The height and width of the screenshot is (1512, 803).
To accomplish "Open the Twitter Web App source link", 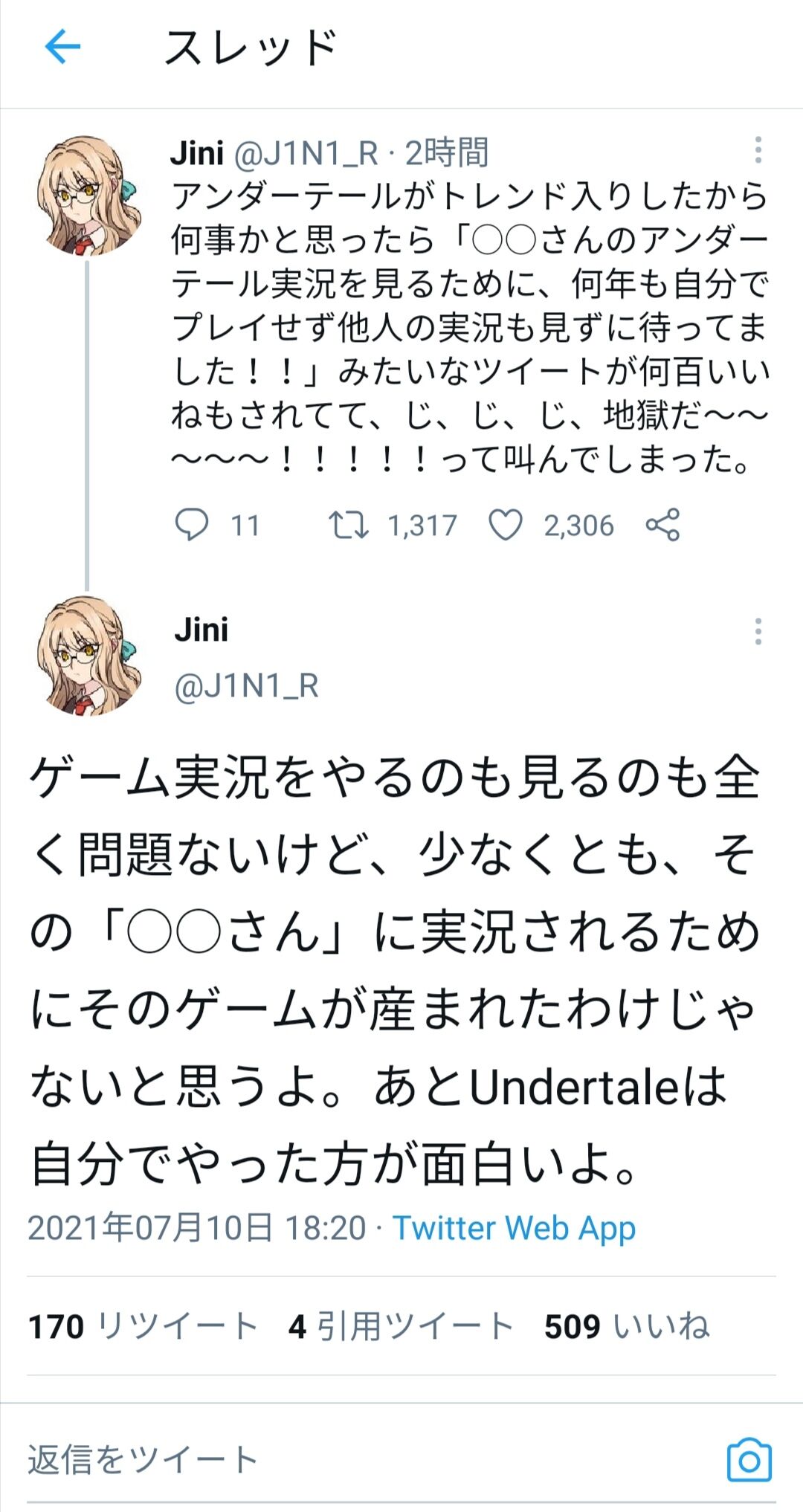I will point(514,1228).
